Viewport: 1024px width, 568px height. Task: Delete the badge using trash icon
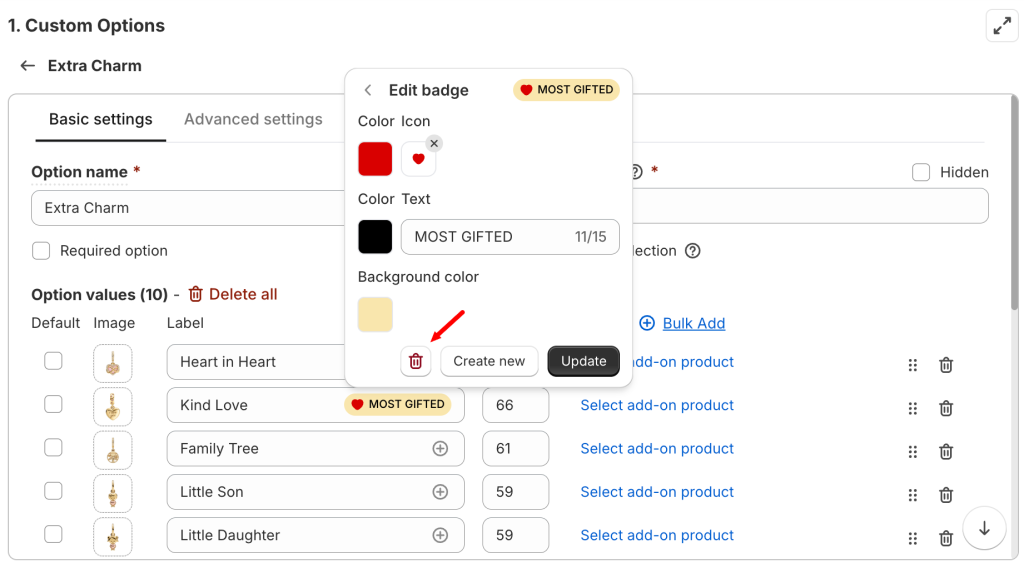click(x=416, y=361)
